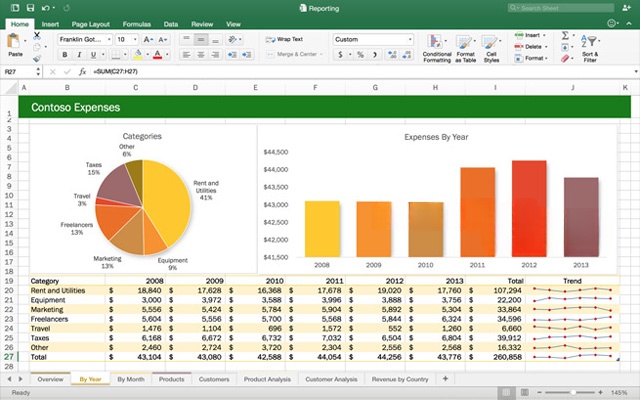The width and height of the screenshot is (640, 400).
Task: Open the Data ribbon tab
Action: tap(171, 24)
